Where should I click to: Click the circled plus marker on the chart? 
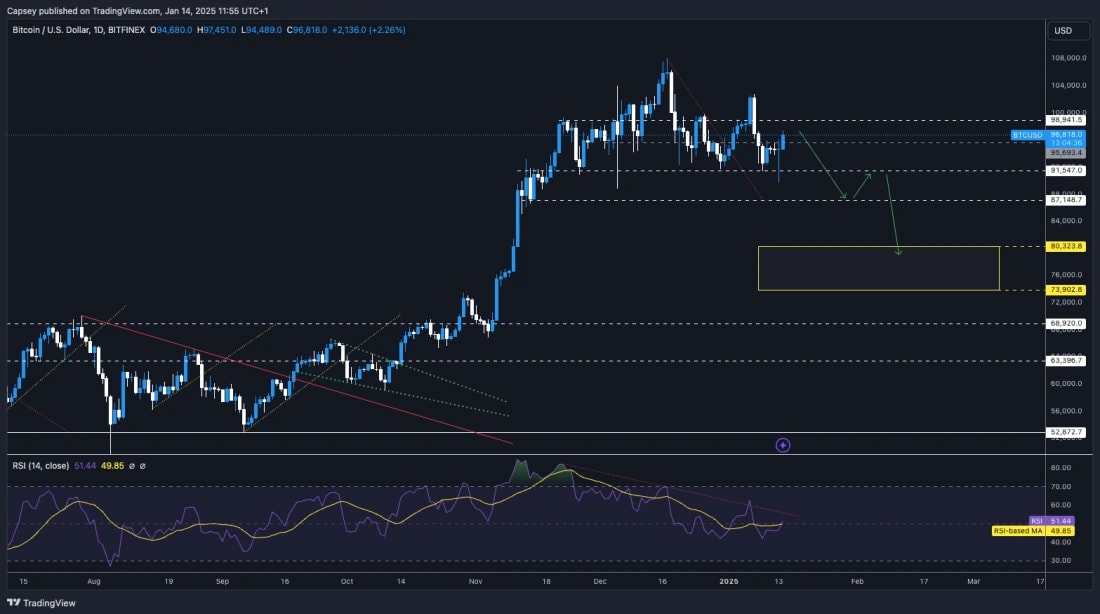pos(784,445)
